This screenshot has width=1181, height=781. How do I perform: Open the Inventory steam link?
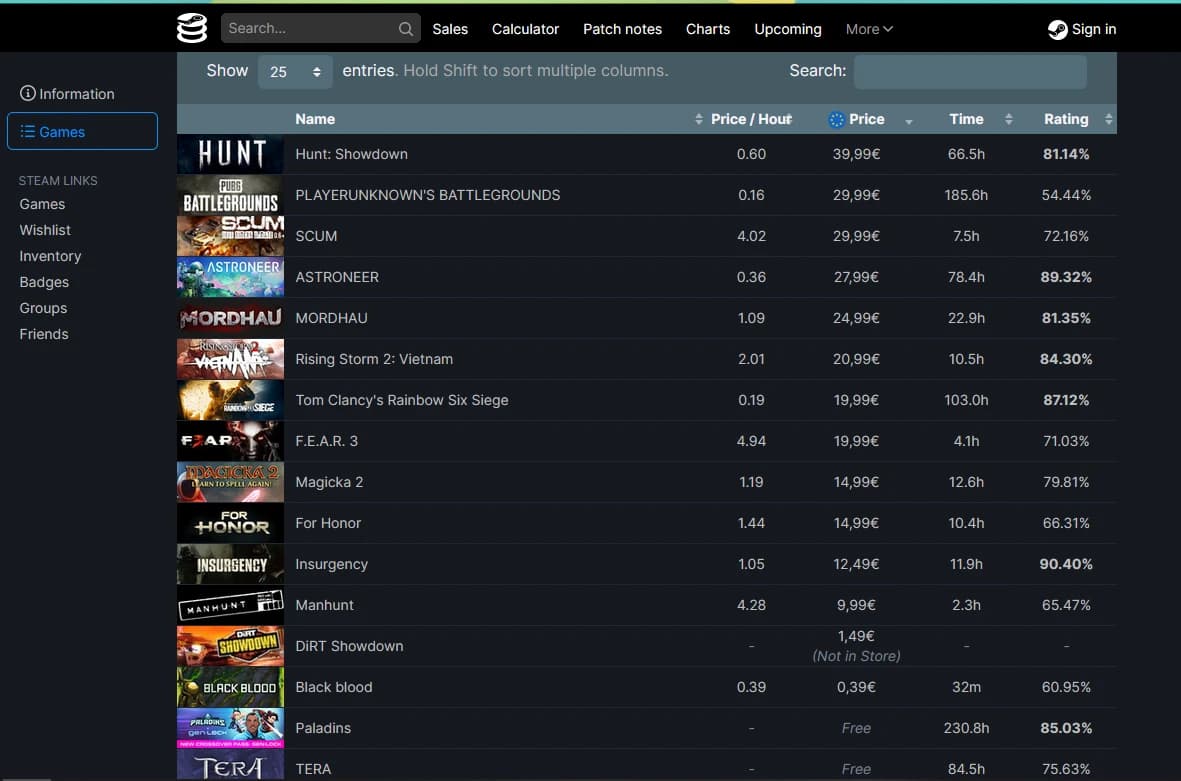pos(50,256)
